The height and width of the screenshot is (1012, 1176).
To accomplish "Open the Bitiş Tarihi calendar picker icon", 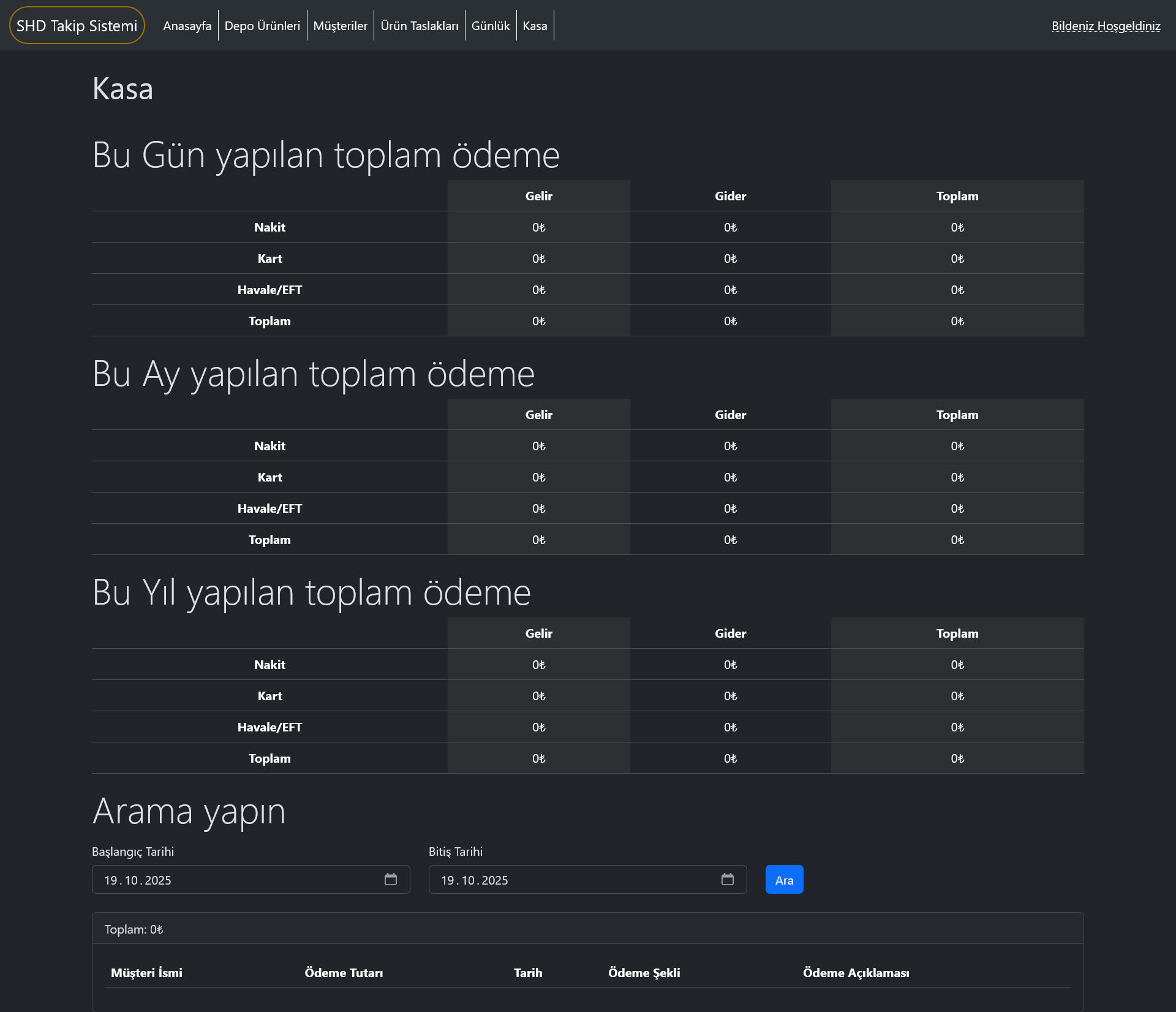I will click(x=728, y=879).
